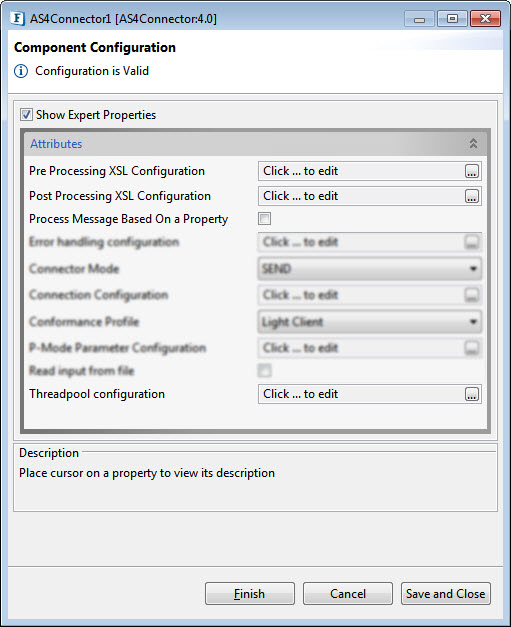Open Post Processing XSL Configuration ellipsis editor
Image resolution: width=511 pixels, height=627 pixels.
472,196
